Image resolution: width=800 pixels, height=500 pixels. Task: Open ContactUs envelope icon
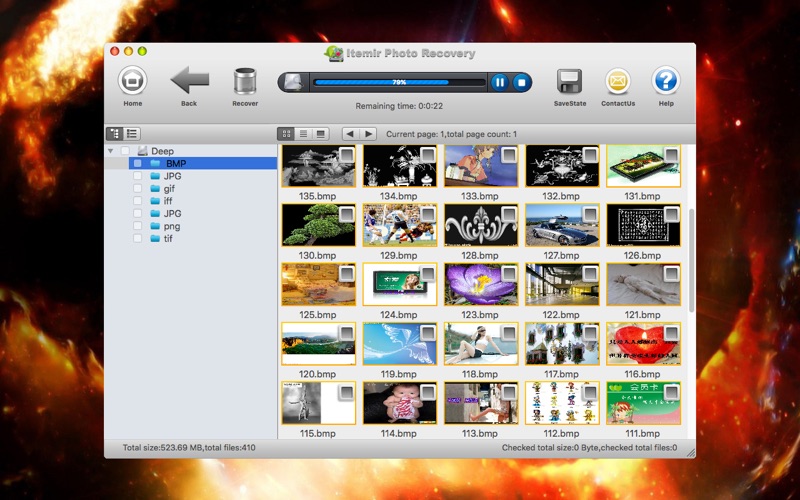point(618,82)
